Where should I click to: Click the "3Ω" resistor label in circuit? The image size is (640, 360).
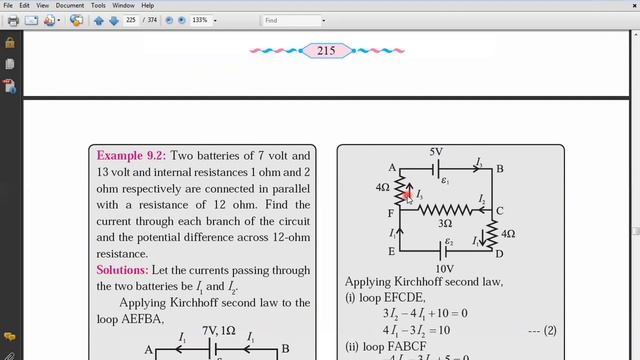445,223
